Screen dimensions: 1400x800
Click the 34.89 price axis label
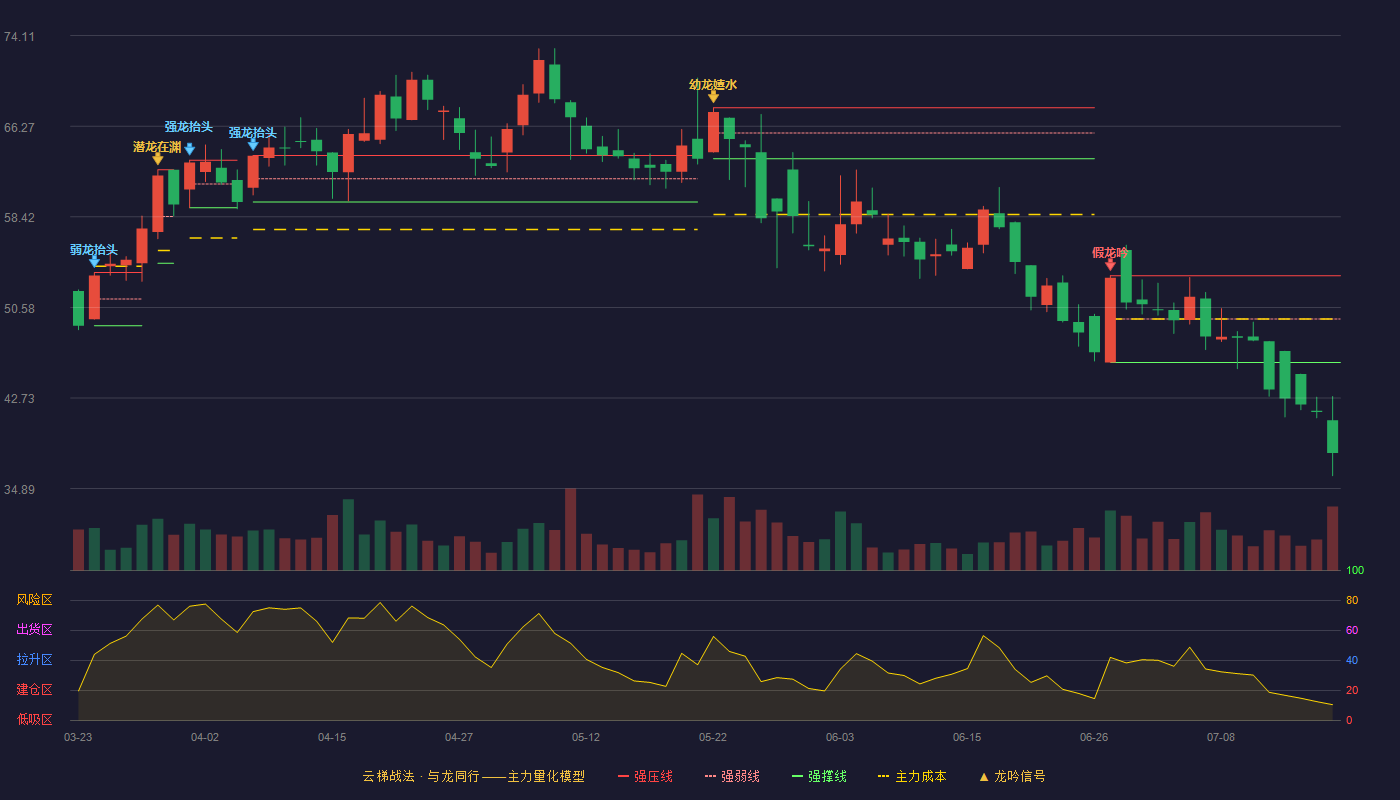[19, 490]
